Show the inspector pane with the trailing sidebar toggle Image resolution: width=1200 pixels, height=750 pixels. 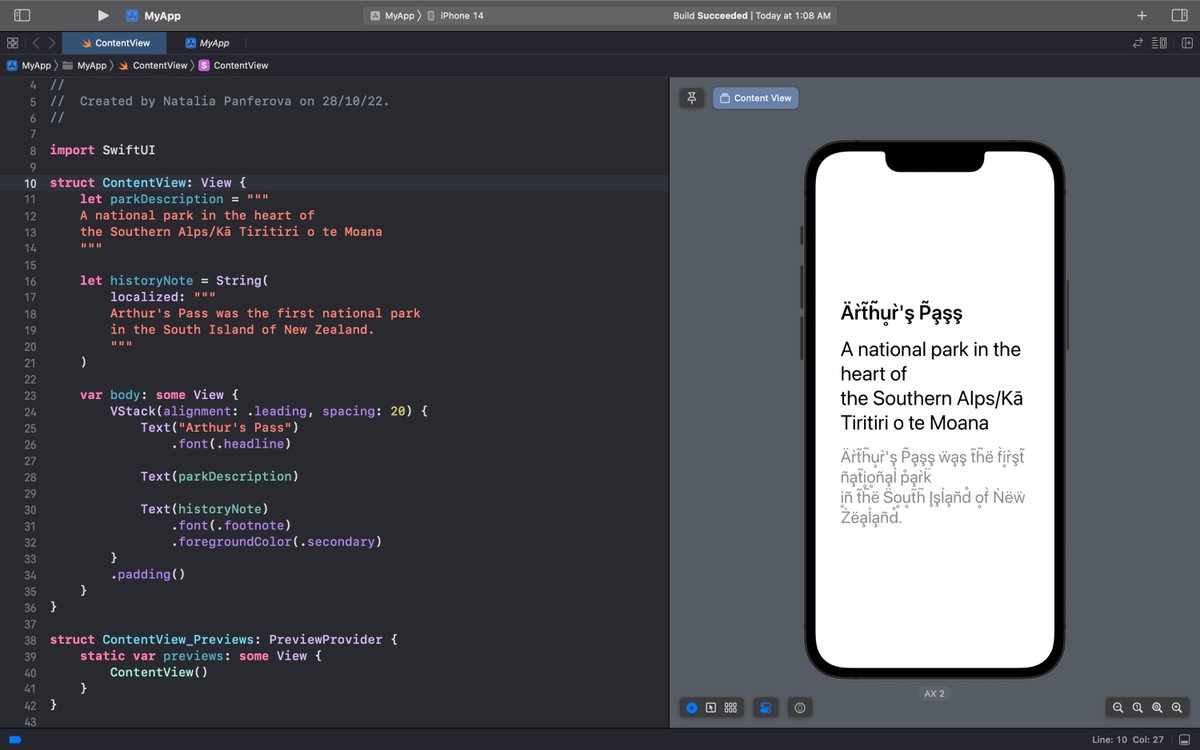(1181, 15)
